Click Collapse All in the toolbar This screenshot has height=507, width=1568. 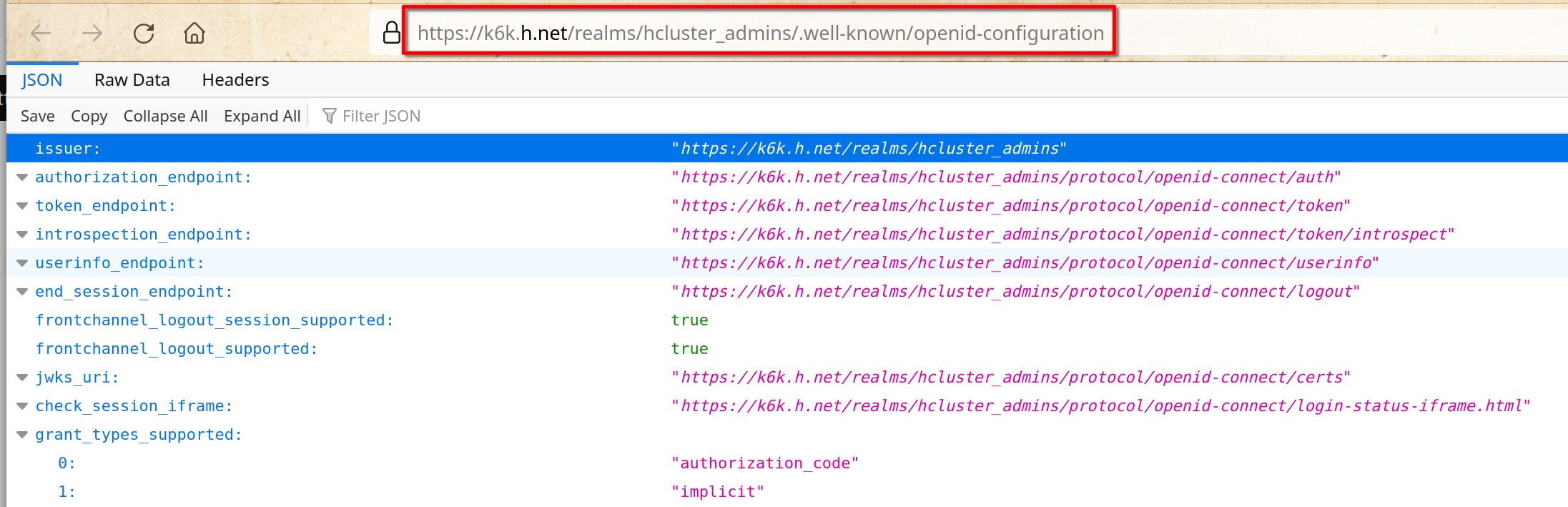coord(165,116)
